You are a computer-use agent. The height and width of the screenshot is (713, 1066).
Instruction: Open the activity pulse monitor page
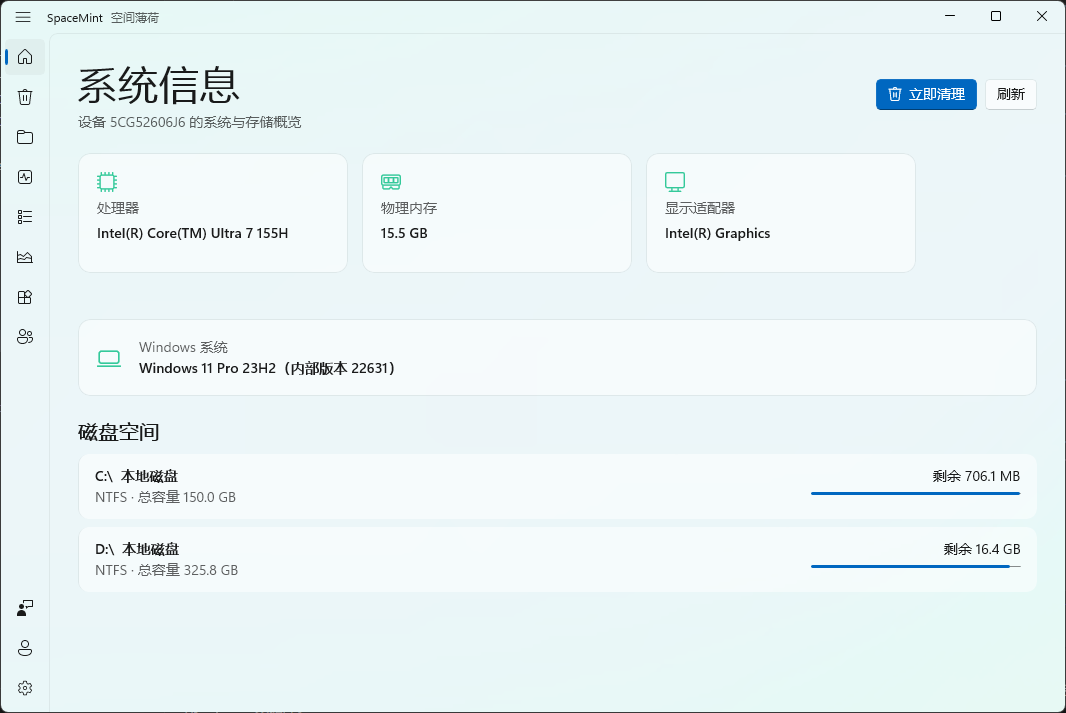[25, 177]
